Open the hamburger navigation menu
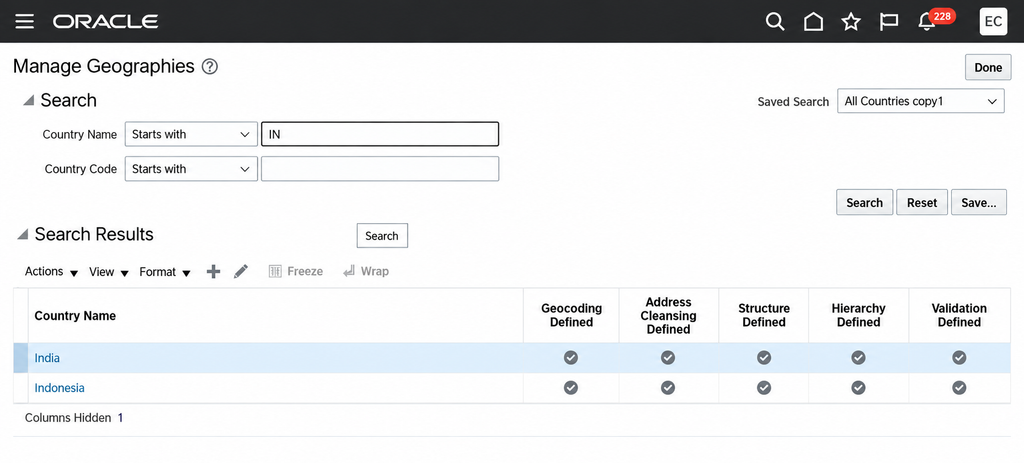Viewport: 1024px width, 463px height. coord(25,22)
